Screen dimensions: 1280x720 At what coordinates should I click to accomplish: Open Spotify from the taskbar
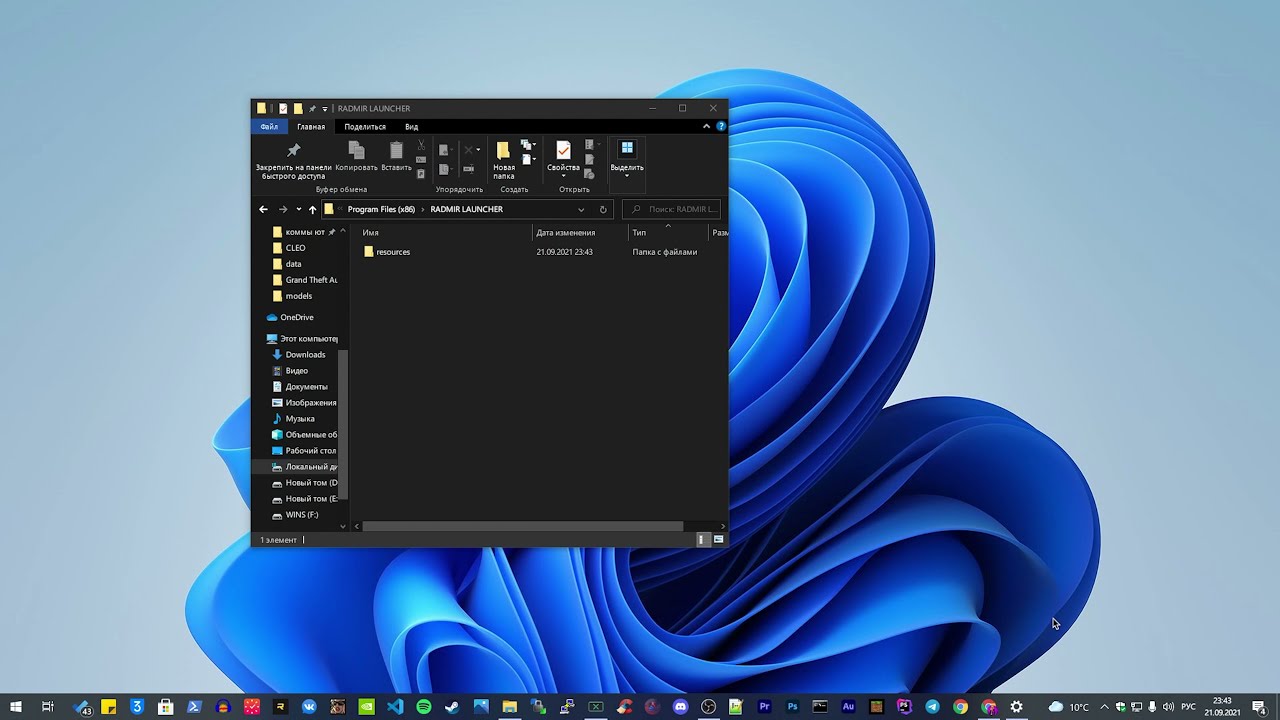click(424, 707)
